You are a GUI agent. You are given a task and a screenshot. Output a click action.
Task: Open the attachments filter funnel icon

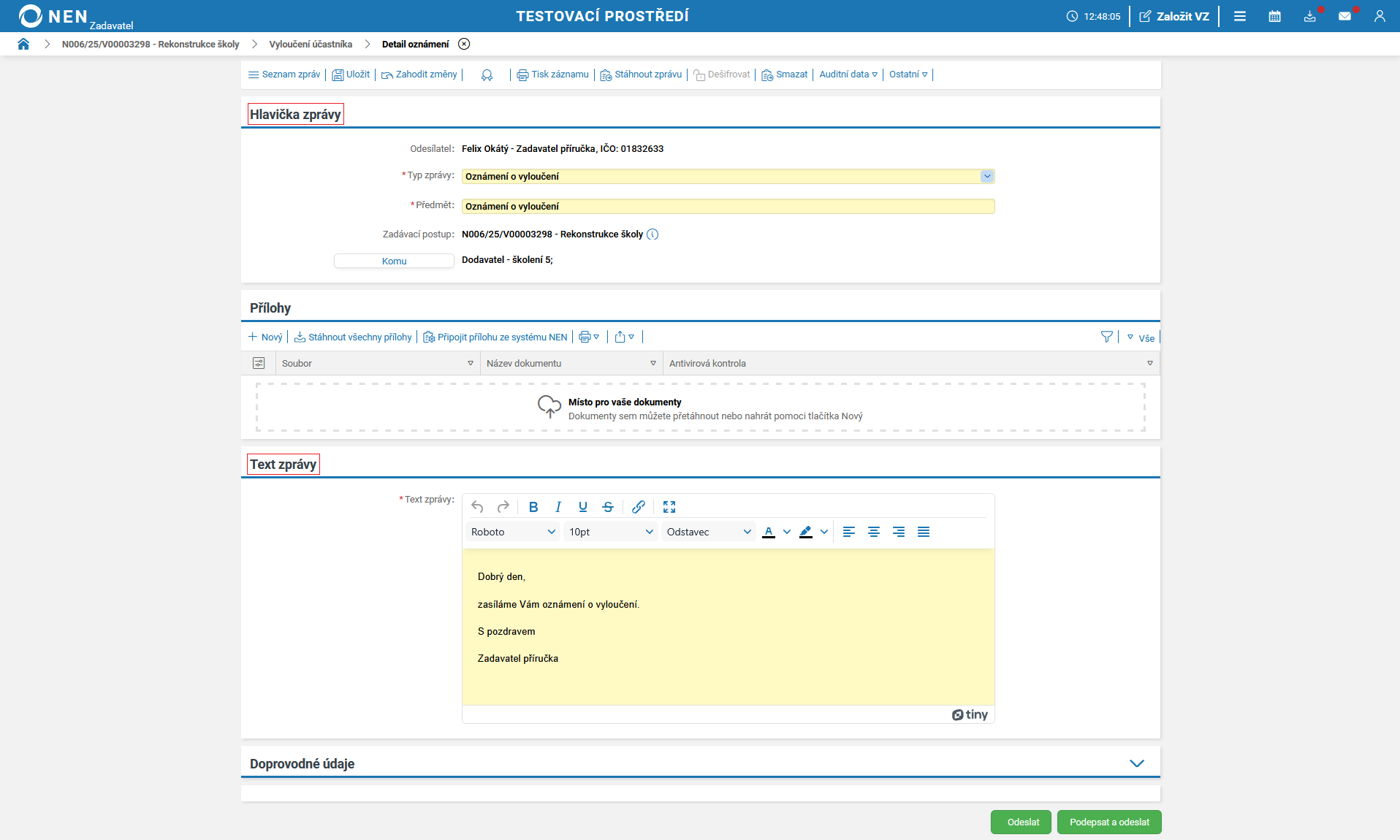(1106, 337)
